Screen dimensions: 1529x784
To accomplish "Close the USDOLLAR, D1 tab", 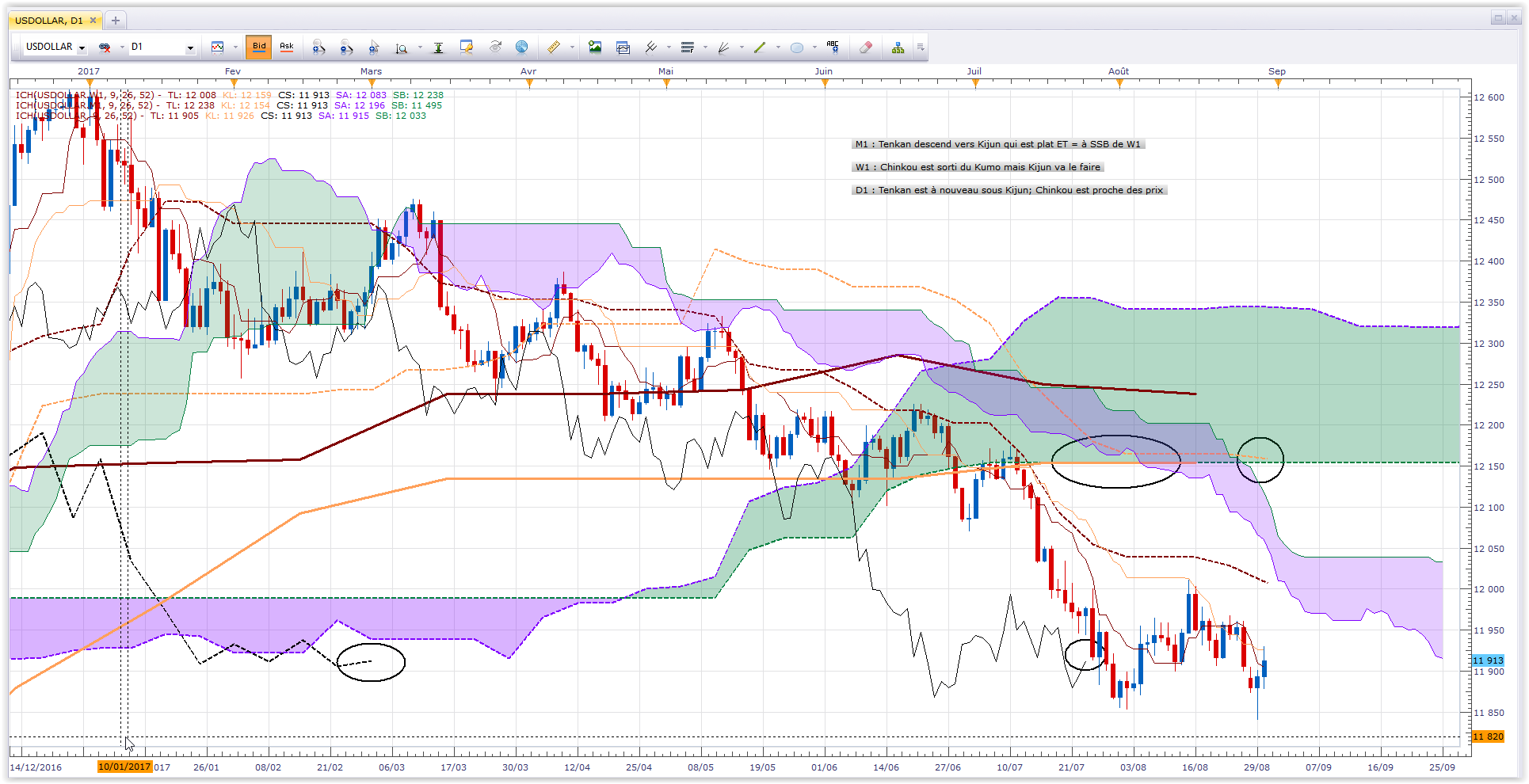I will click(x=93, y=21).
